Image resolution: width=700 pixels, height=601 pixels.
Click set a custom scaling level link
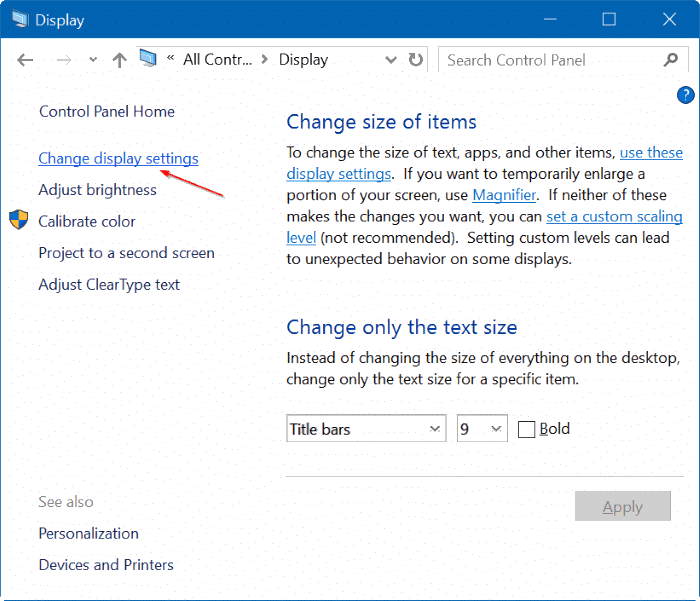click(x=614, y=217)
